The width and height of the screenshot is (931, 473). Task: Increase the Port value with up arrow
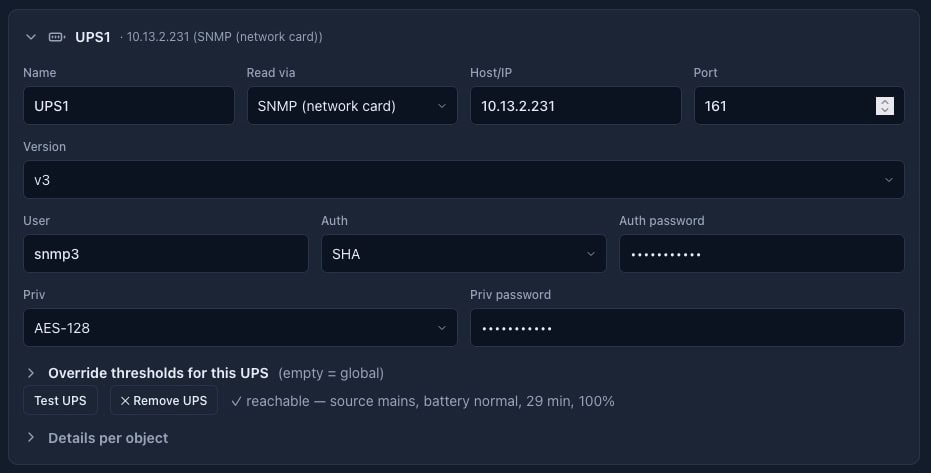point(885,101)
